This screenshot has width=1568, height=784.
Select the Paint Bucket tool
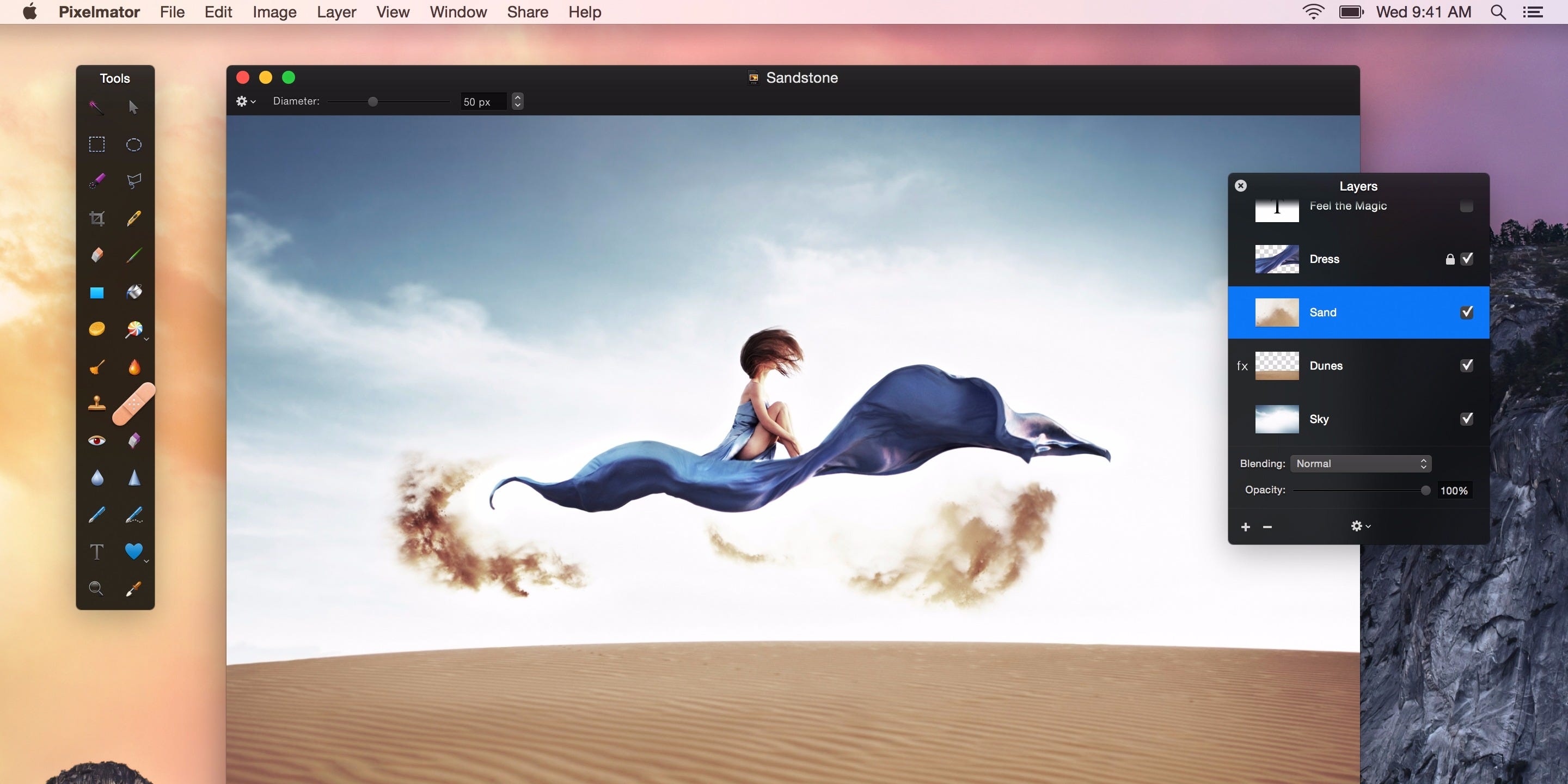[x=134, y=292]
